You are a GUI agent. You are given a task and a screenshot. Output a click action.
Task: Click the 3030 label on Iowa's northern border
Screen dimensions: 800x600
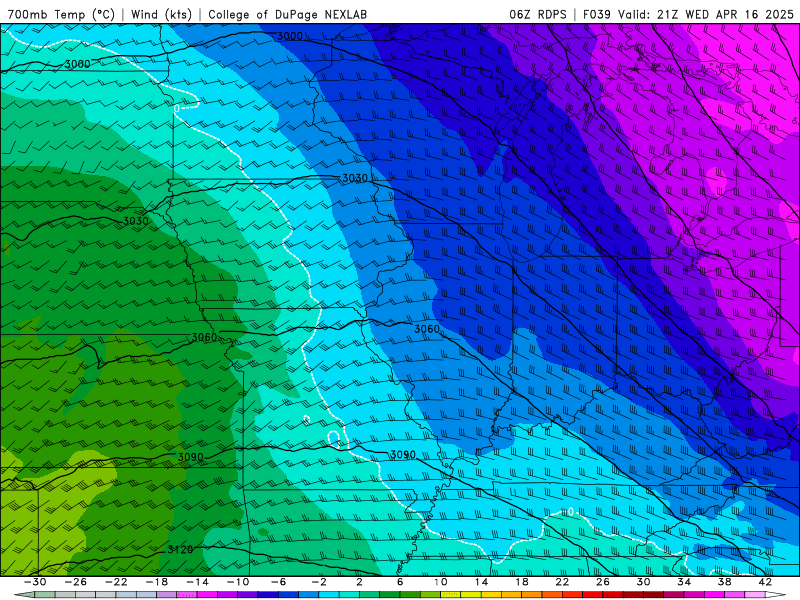click(x=355, y=178)
